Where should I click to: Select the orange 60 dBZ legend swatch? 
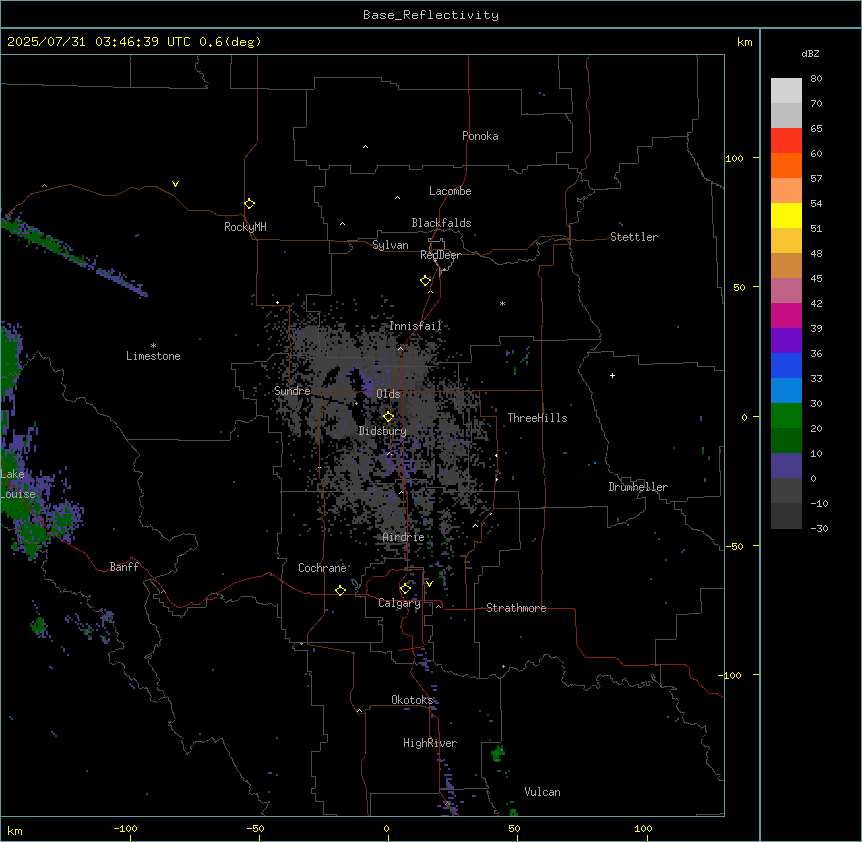pos(786,165)
